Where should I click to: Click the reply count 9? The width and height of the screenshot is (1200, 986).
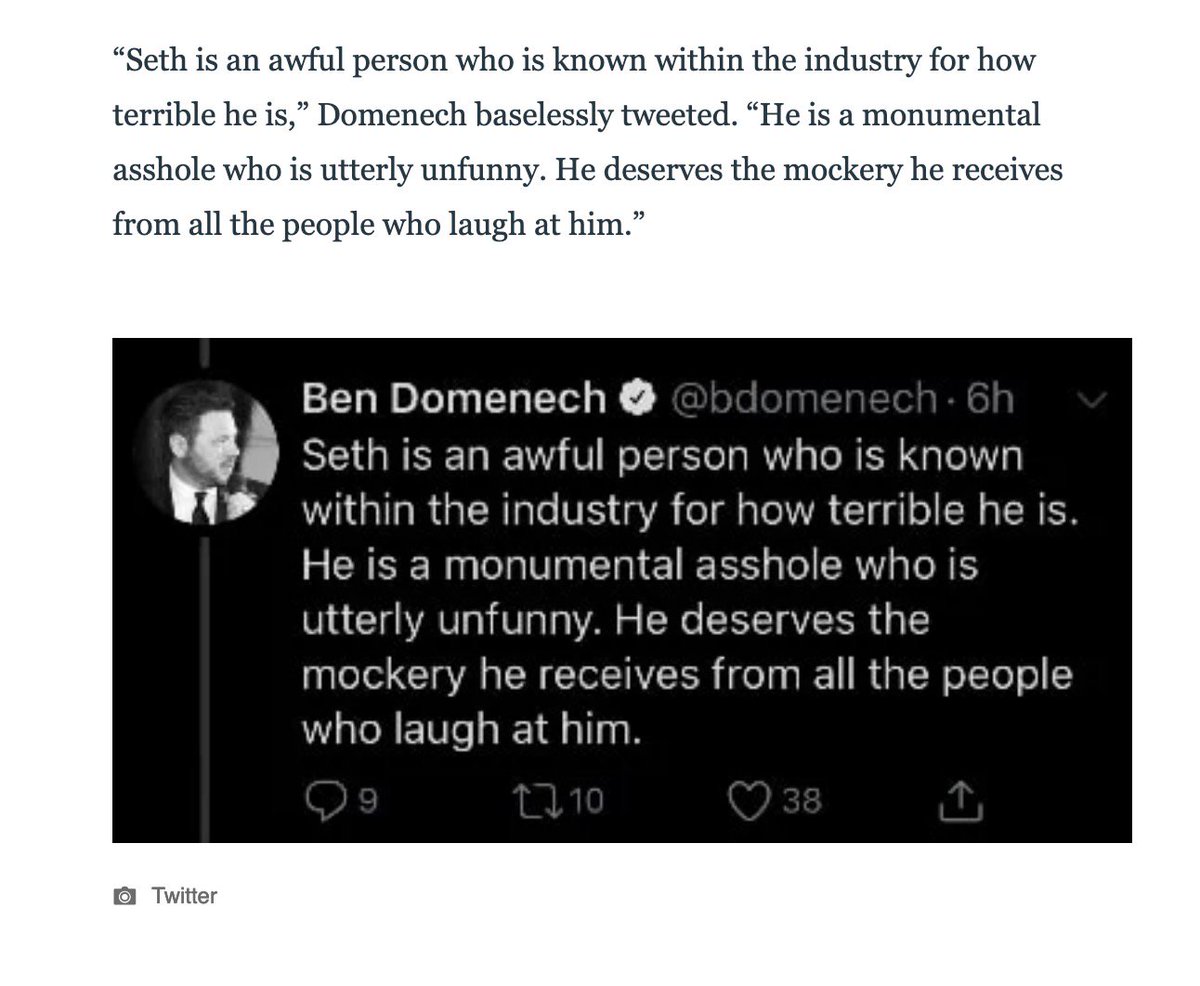367,801
